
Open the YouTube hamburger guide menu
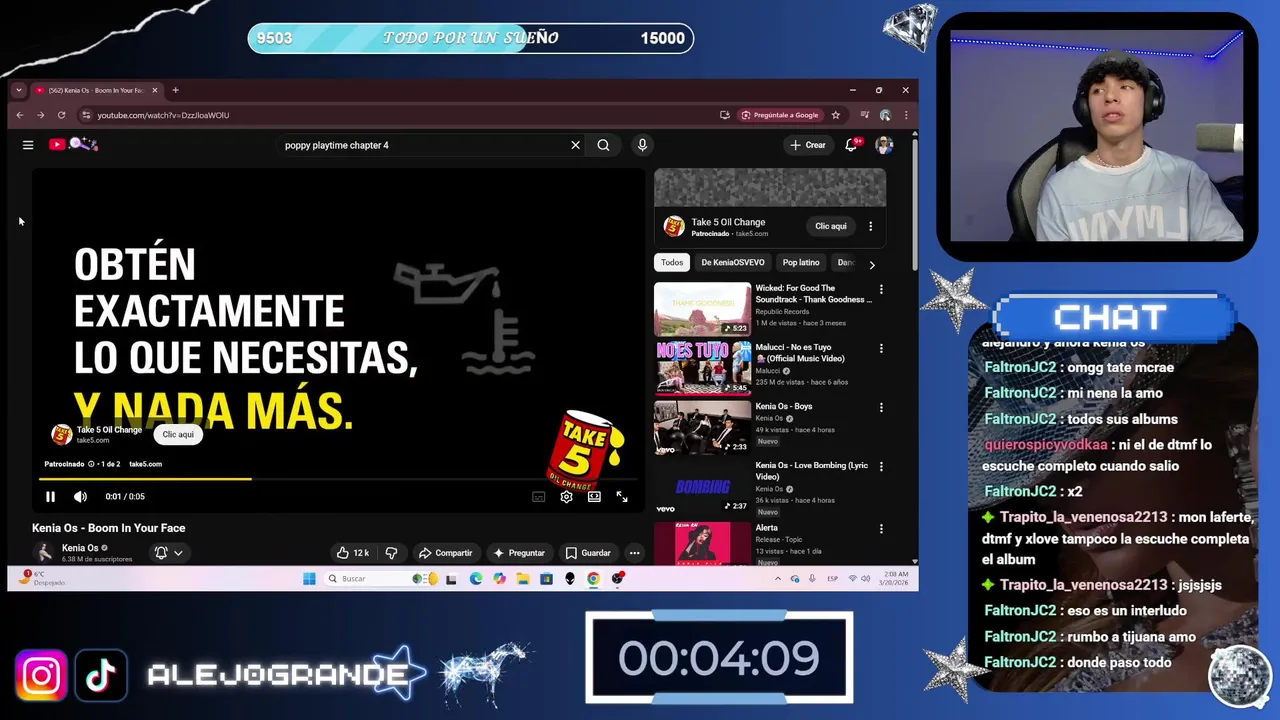coord(28,145)
